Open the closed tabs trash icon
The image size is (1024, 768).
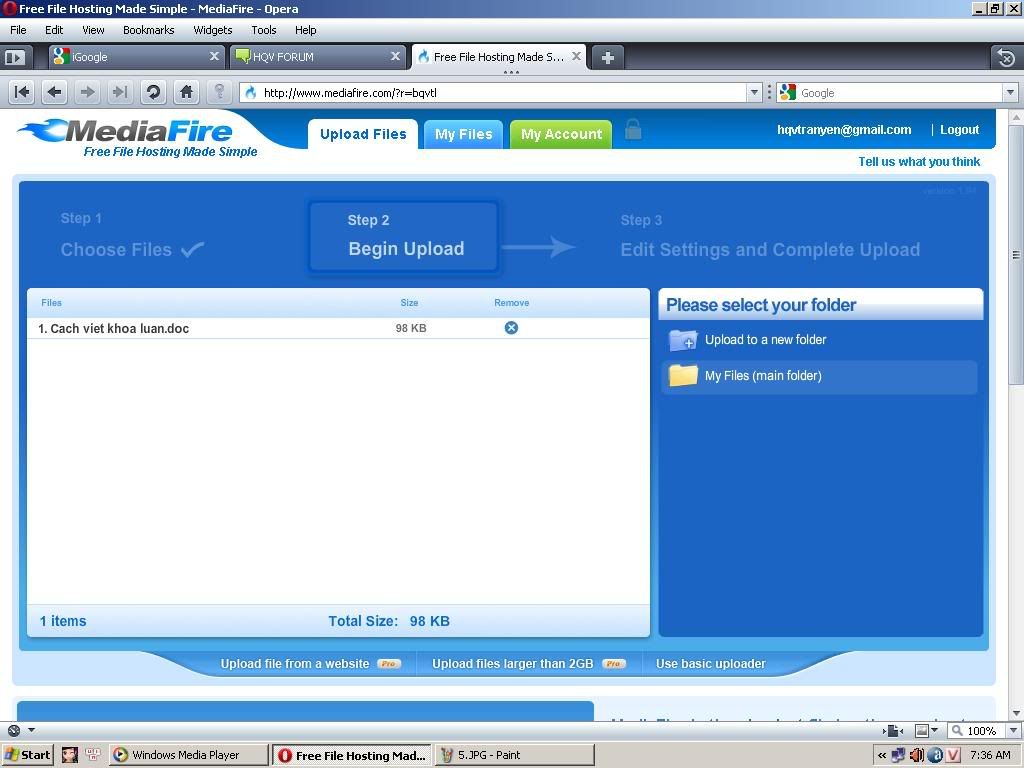coord(1006,57)
